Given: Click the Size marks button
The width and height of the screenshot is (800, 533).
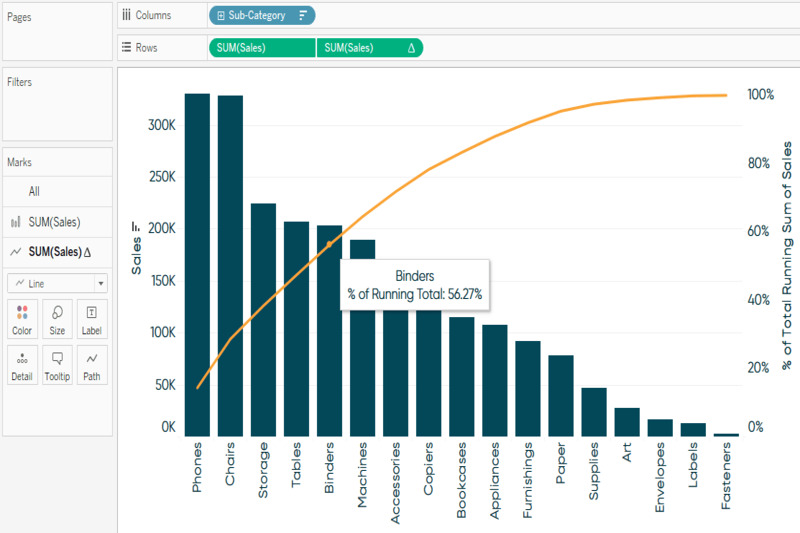Looking at the screenshot, I should coord(57,318).
